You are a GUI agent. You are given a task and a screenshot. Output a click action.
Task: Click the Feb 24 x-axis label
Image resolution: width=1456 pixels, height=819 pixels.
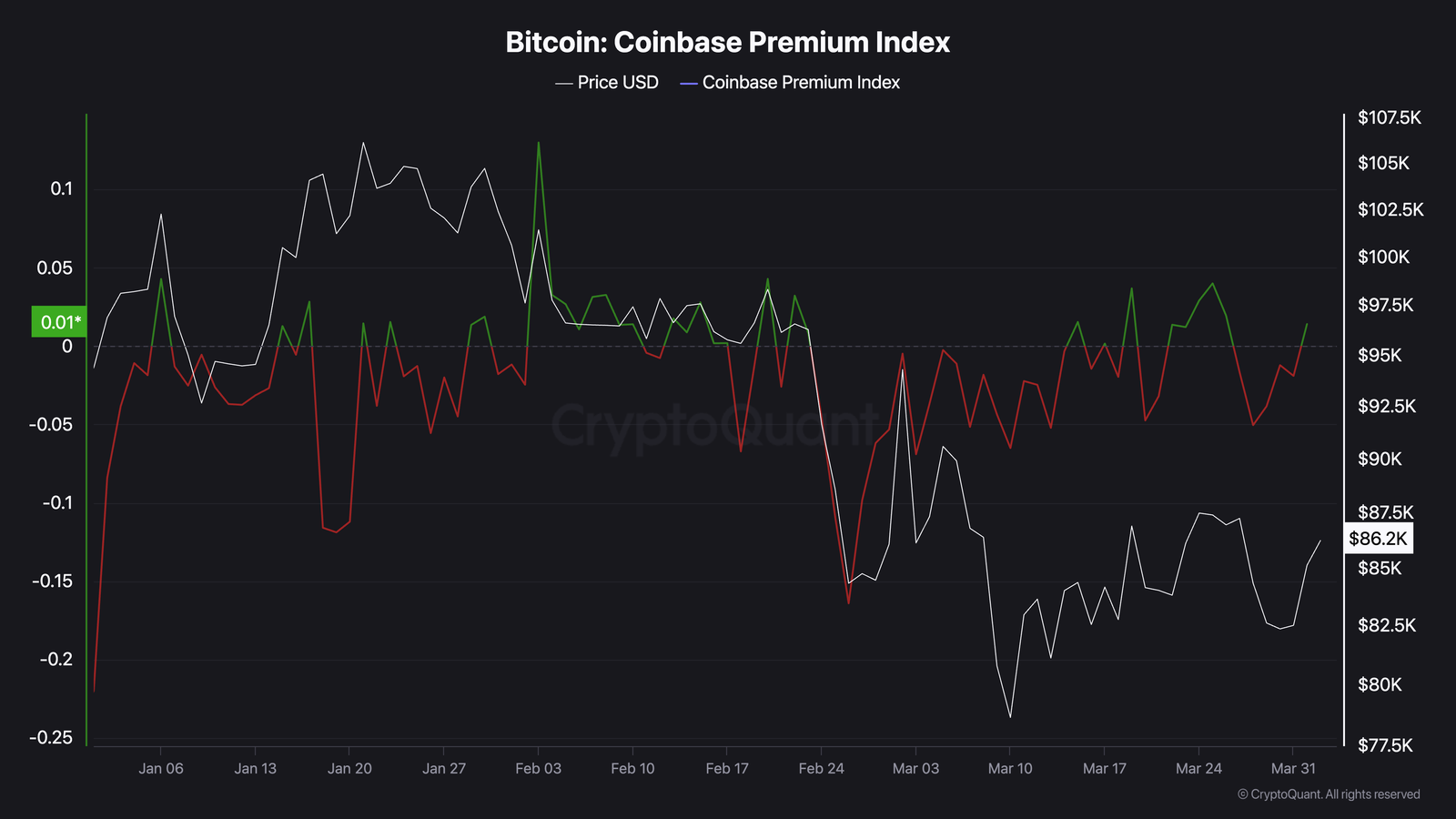click(822, 769)
